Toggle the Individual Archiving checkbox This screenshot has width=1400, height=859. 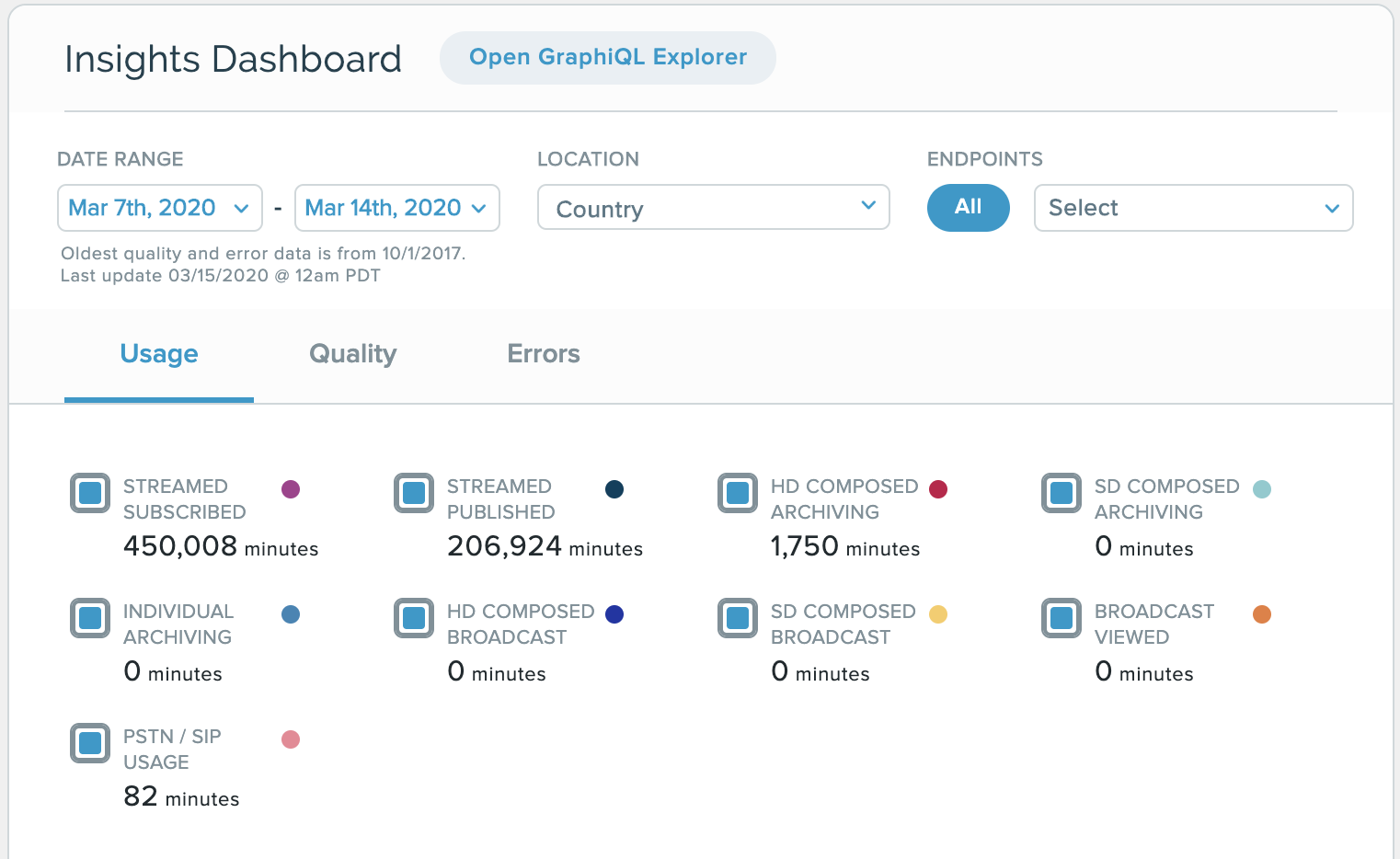click(x=90, y=618)
